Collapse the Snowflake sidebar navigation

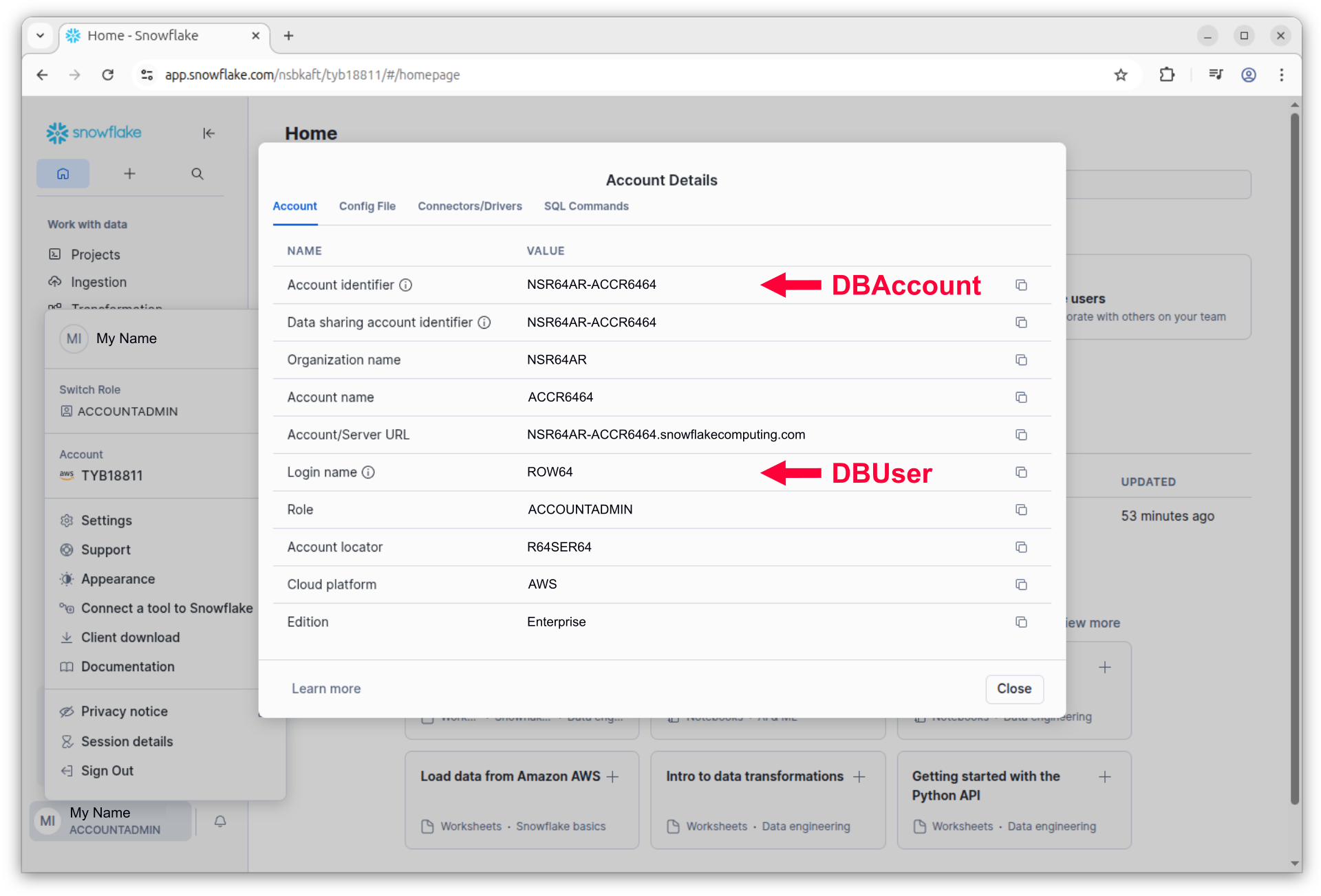click(208, 133)
